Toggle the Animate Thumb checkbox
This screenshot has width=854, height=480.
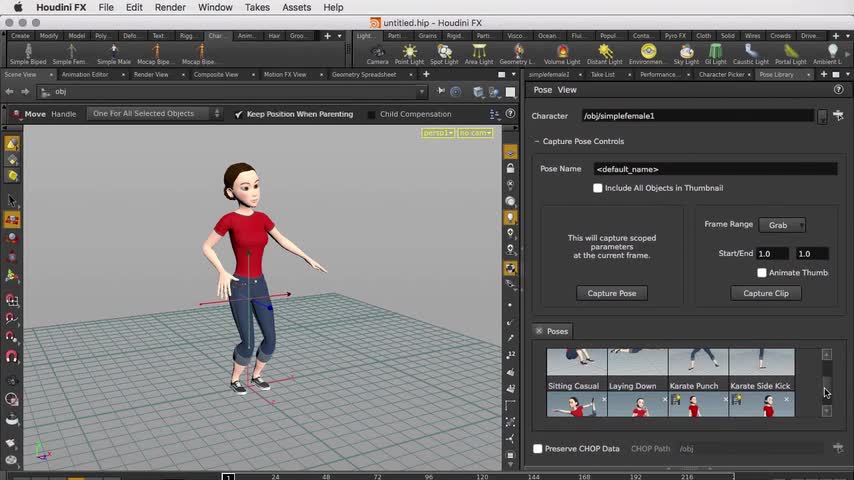click(762, 272)
